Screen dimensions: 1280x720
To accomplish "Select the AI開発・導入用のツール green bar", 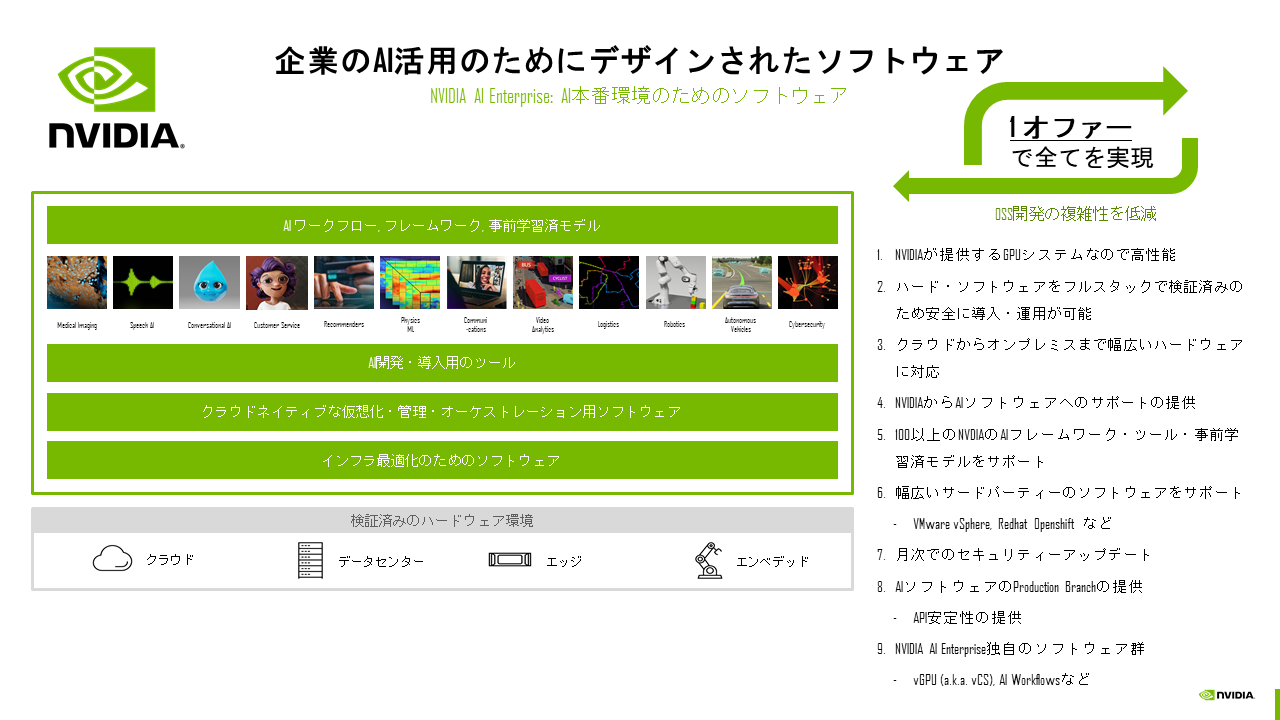I will tap(442, 363).
